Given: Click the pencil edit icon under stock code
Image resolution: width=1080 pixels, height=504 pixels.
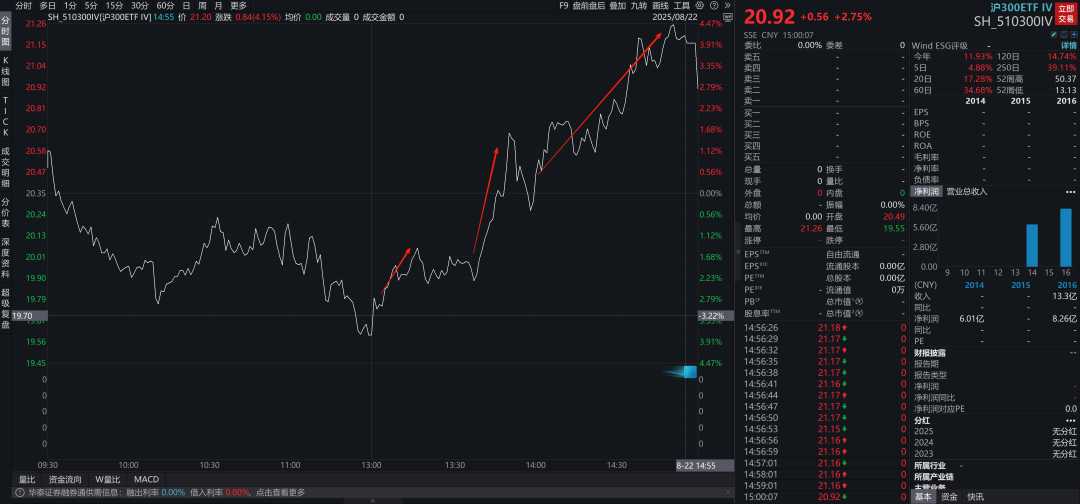Looking at the screenshot, I should [1052, 33].
